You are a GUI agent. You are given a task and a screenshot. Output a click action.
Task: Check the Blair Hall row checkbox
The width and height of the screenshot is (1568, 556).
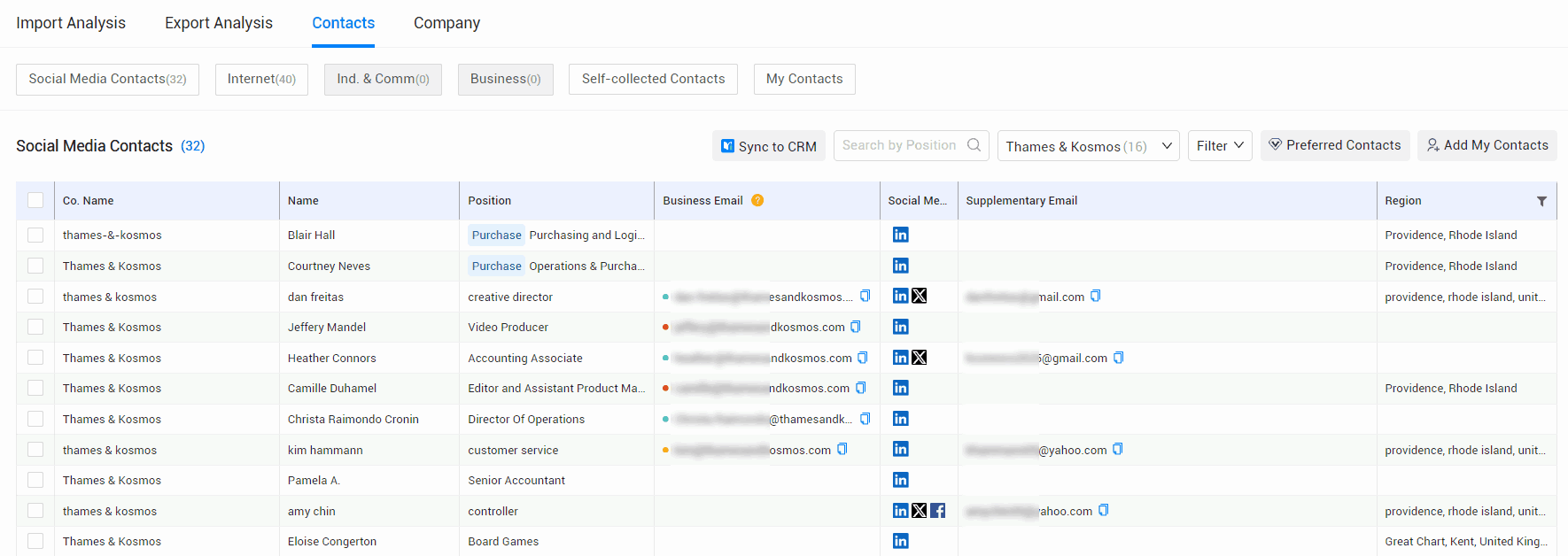tap(35, 235)
